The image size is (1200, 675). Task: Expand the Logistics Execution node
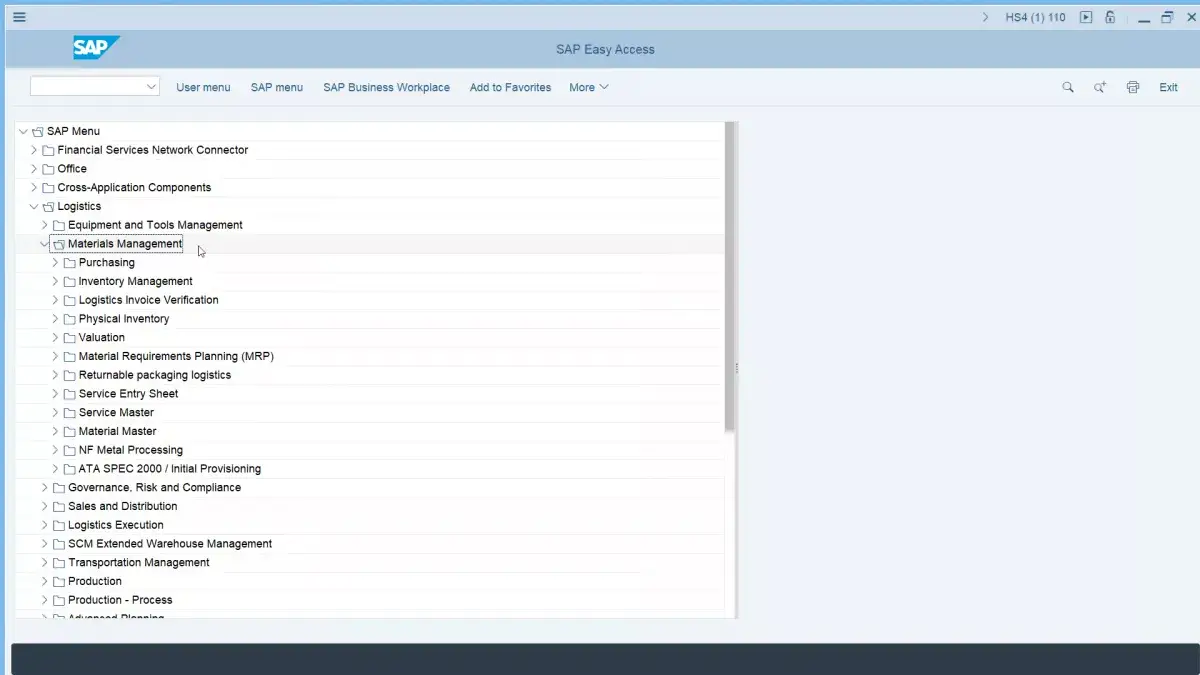coord(44,525)
